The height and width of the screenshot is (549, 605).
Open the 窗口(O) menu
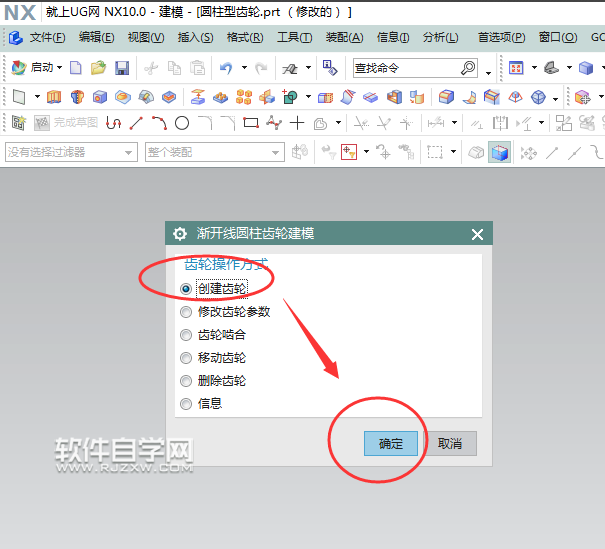(x=558, y=37)
